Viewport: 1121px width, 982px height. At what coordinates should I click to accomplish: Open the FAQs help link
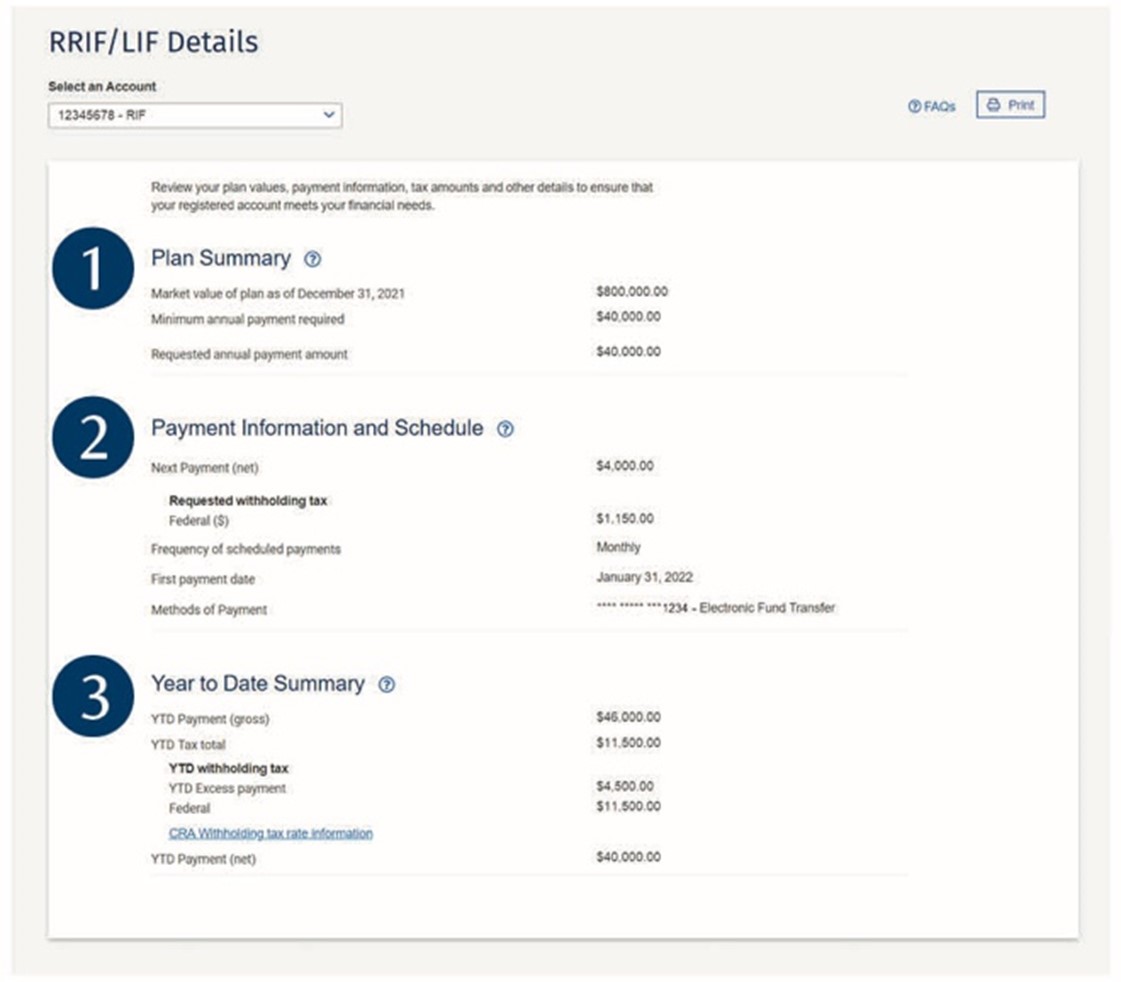tap(931, 106)
